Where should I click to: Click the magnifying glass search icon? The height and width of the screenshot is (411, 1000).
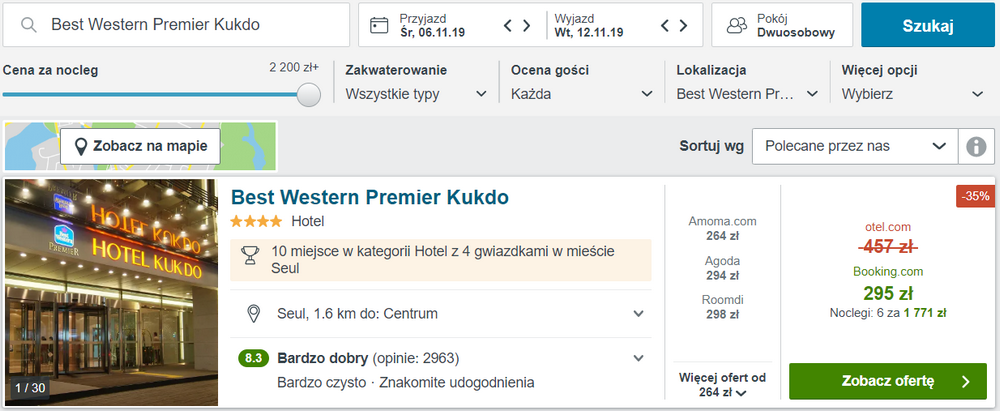coord(28,25)
